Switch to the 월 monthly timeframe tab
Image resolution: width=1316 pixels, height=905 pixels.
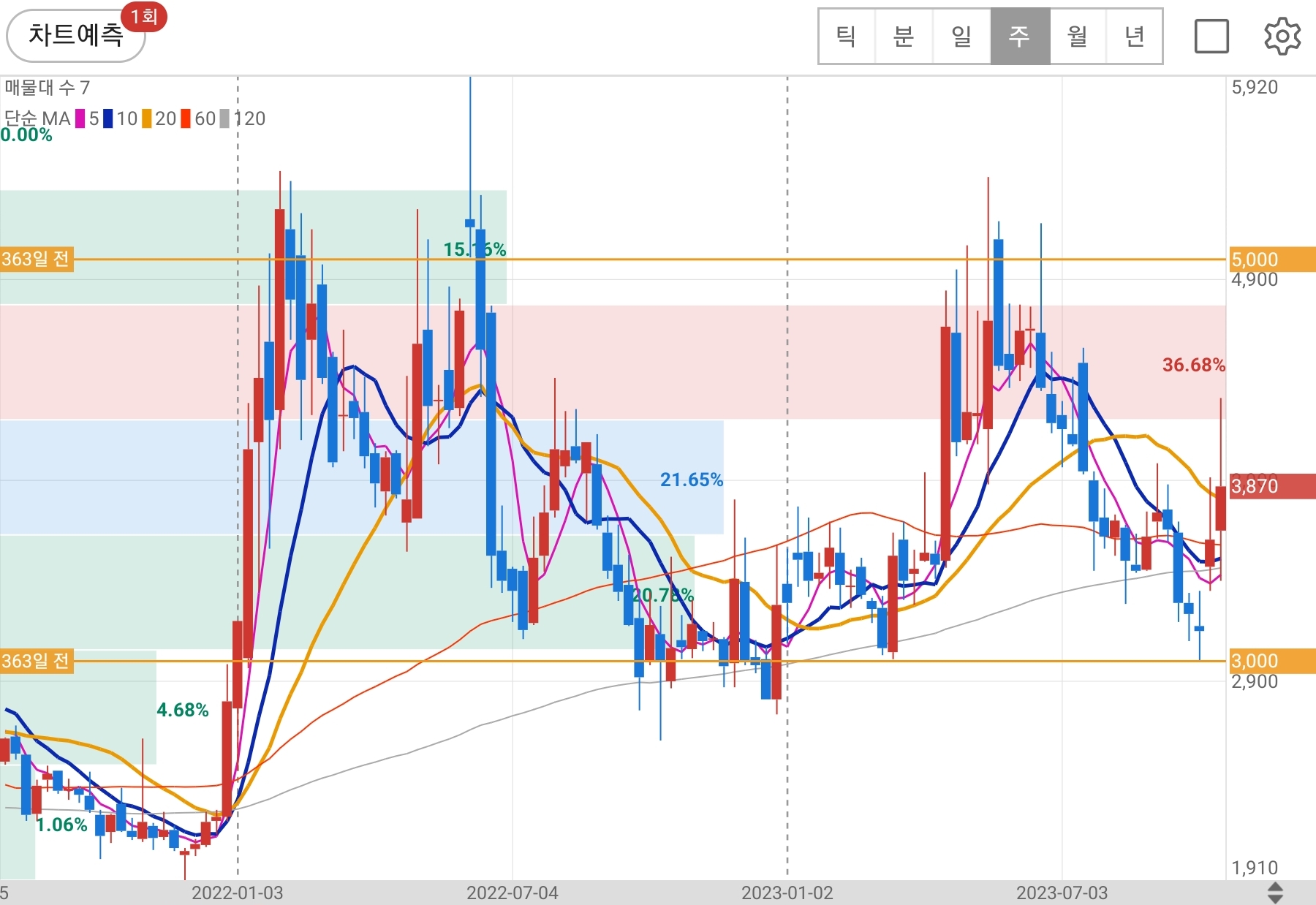1078,36
